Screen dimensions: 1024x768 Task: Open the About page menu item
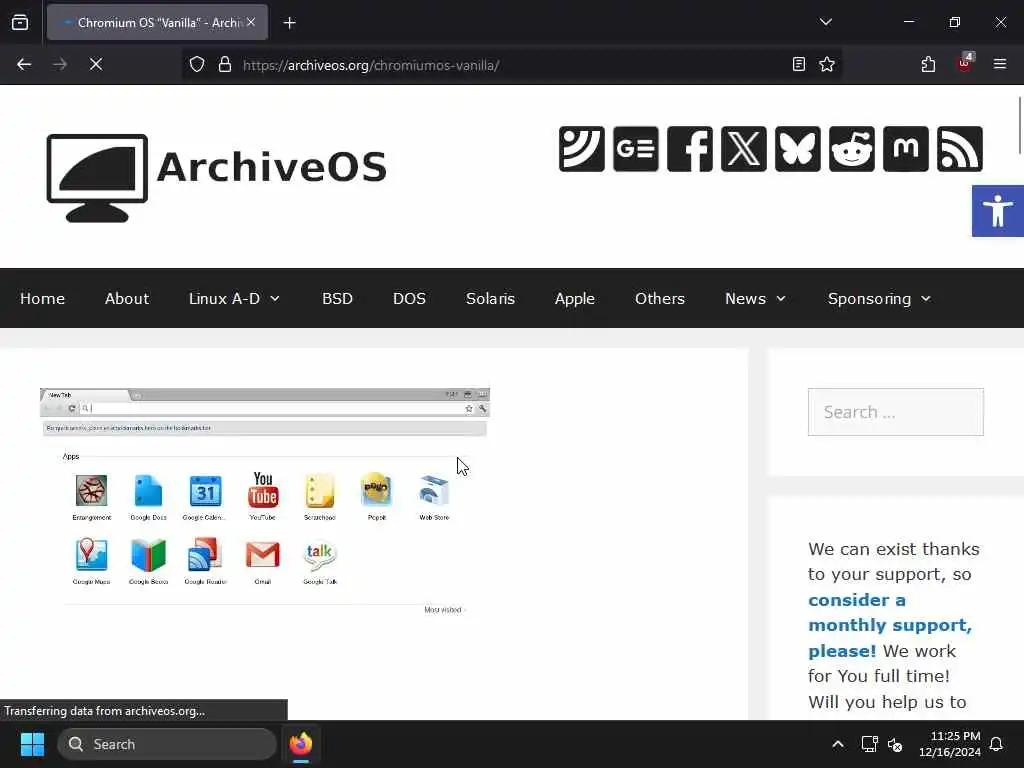pyautogui.click(x=127, y=298)
